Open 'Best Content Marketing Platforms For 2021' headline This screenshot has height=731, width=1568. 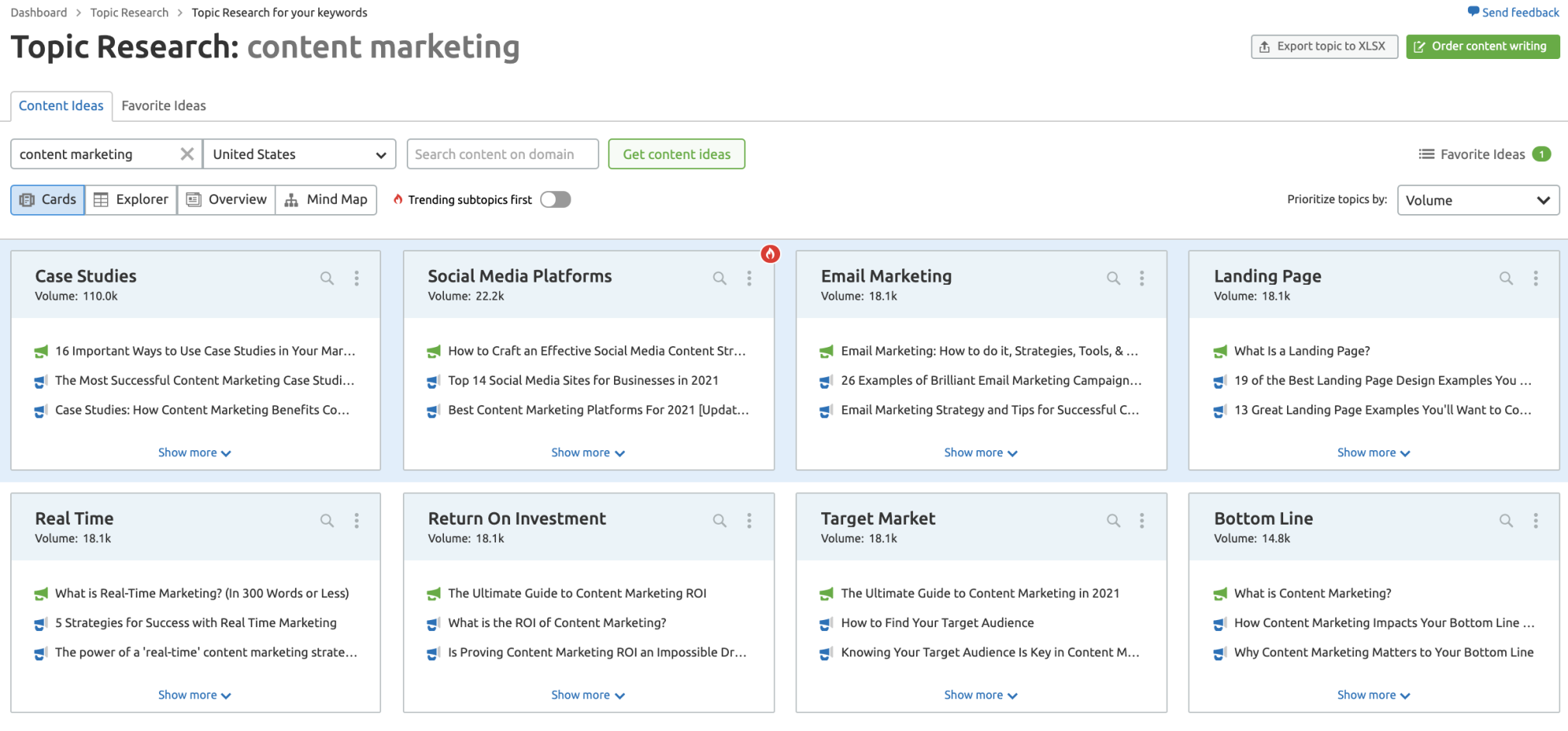coord(598,410)
